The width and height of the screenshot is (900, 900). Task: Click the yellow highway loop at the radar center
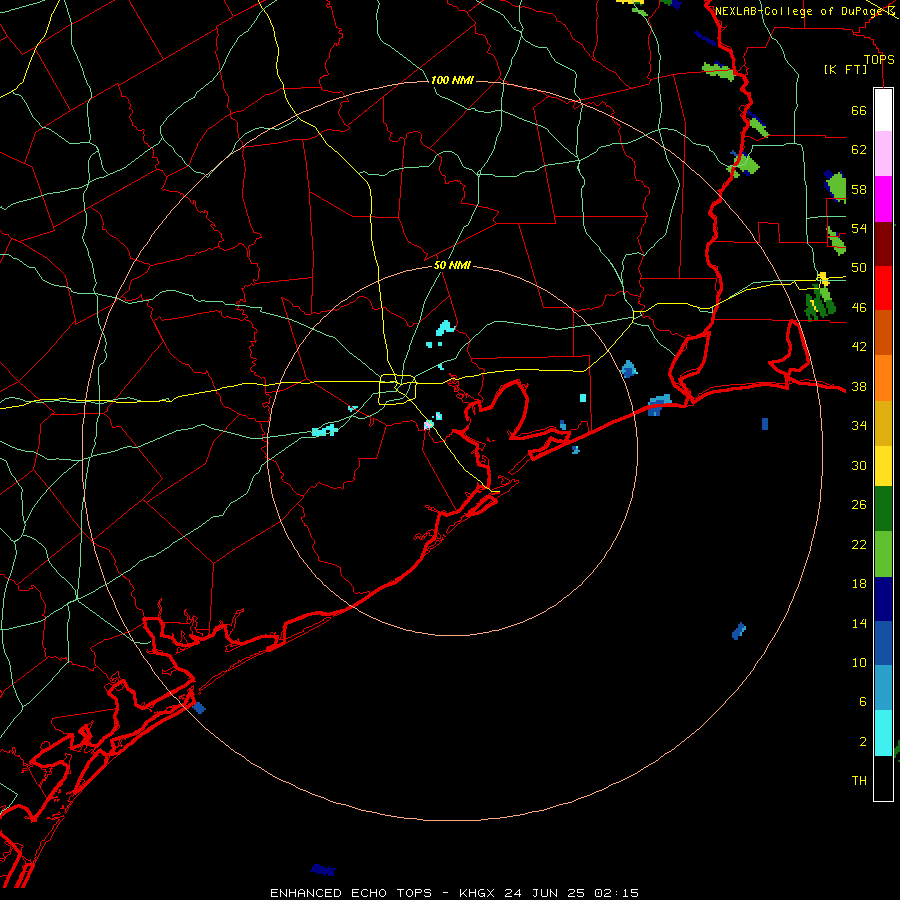coord(397,389)
